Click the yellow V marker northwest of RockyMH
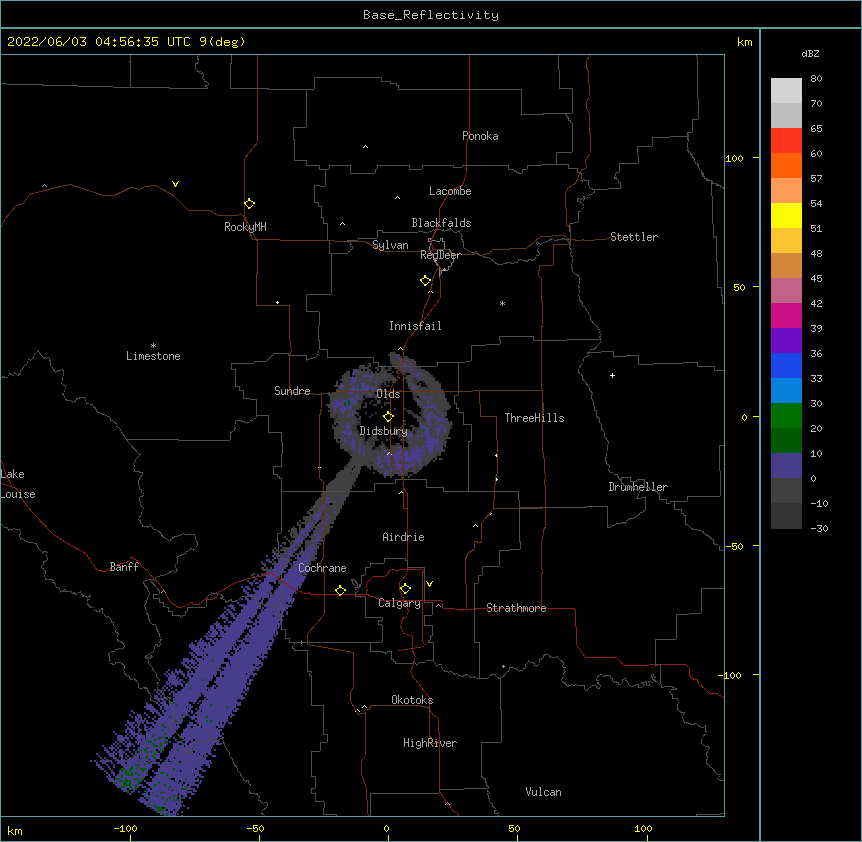Image resolution: width=862 pixels, height=842 pixels. tap(175, 184)
